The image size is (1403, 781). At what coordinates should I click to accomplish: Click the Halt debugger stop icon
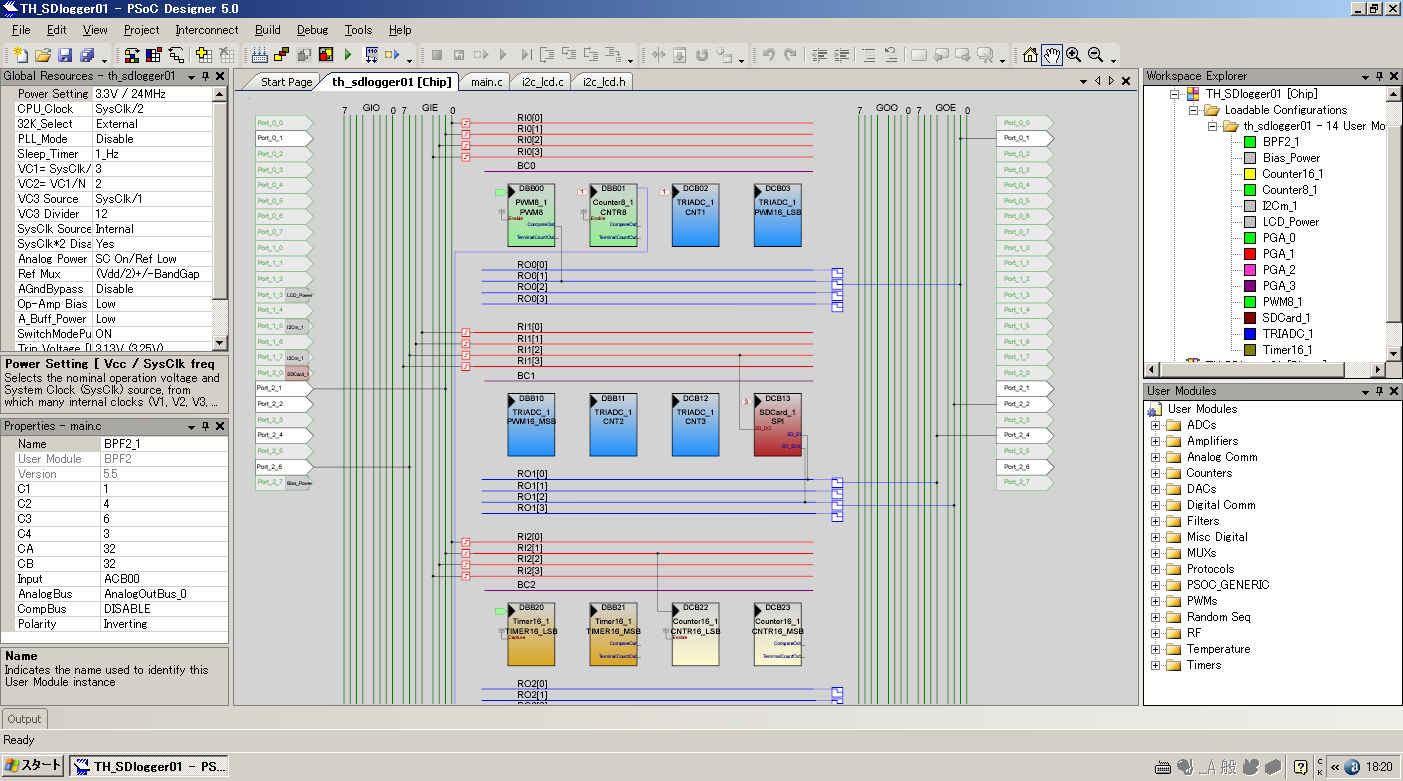437,55
